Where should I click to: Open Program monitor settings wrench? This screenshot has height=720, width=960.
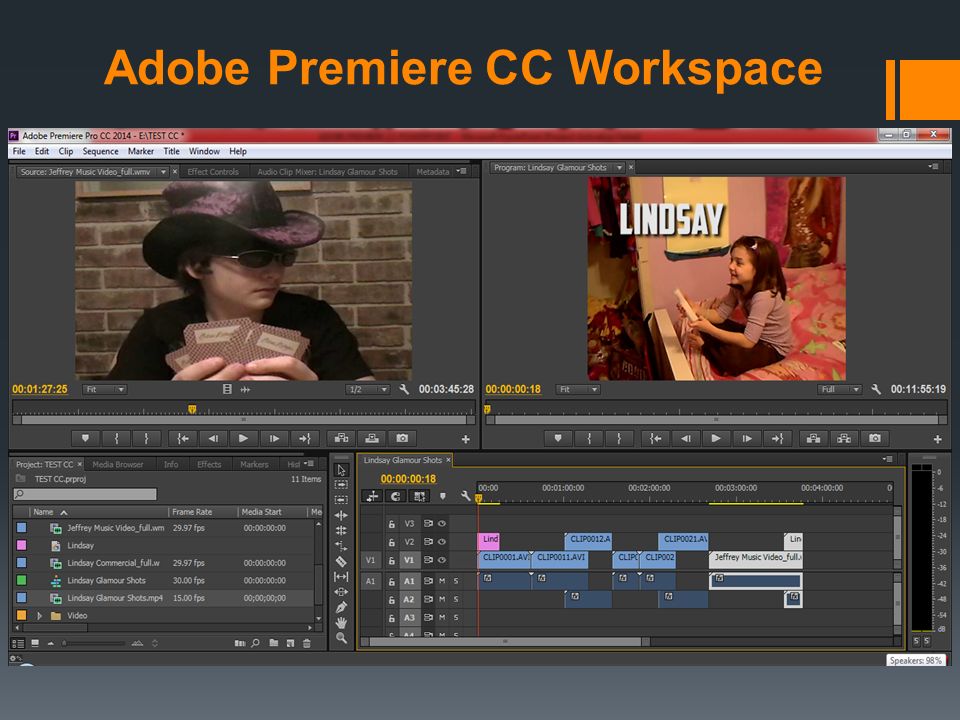point(876,389)
